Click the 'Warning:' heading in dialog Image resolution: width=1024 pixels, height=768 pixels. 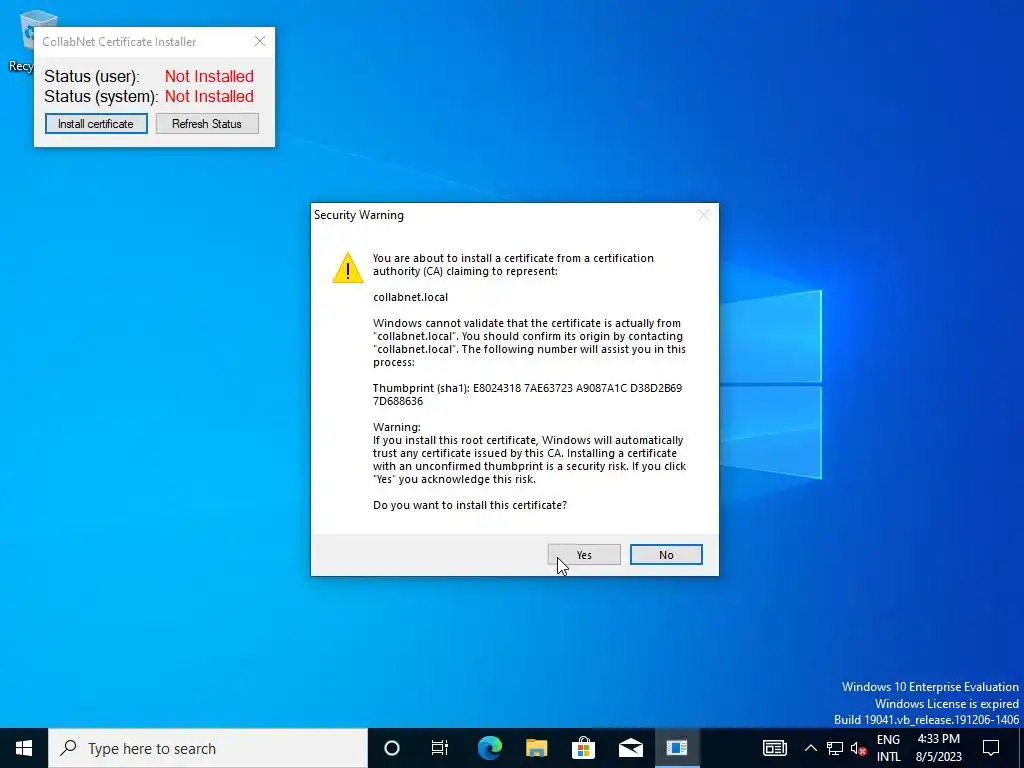click(396, 427)
